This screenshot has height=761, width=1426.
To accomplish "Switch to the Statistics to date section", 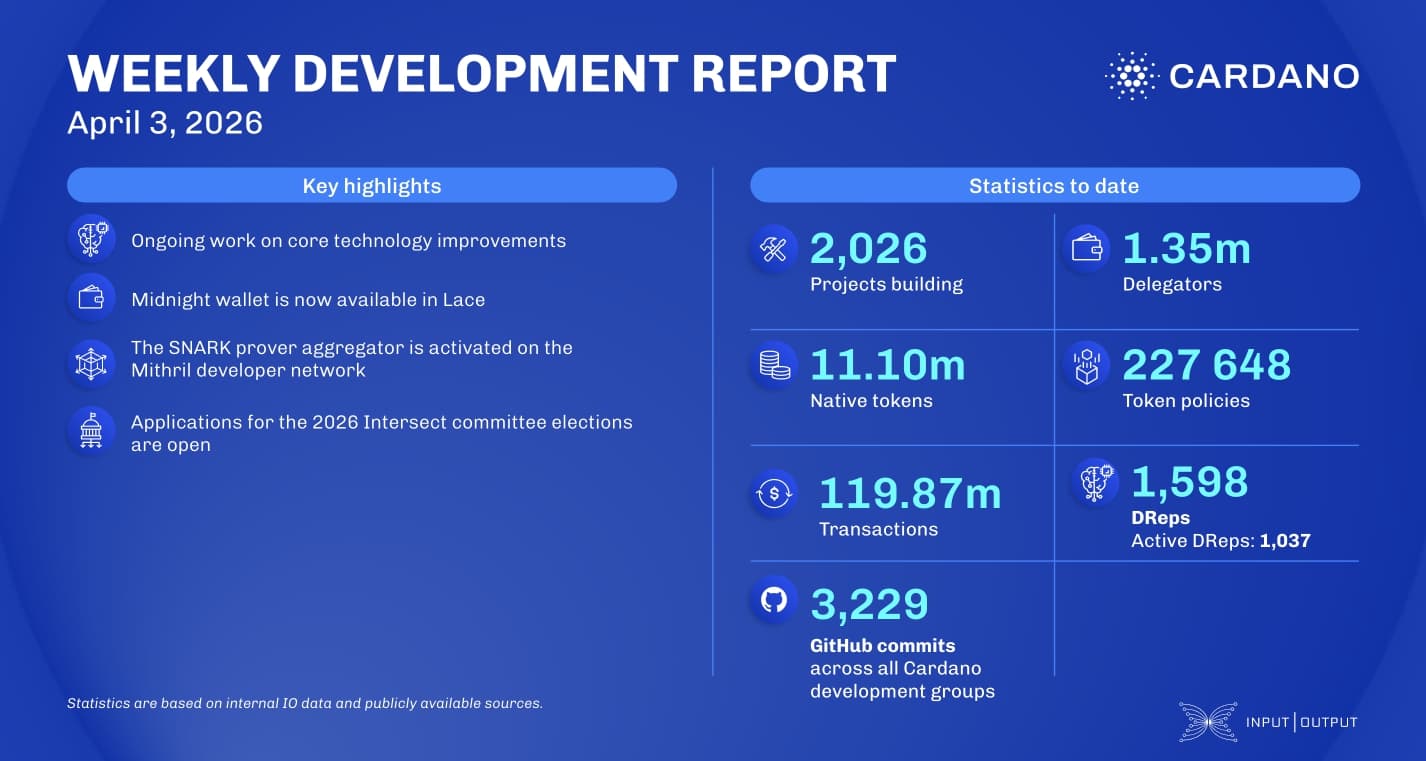I will coord(1054,185).
